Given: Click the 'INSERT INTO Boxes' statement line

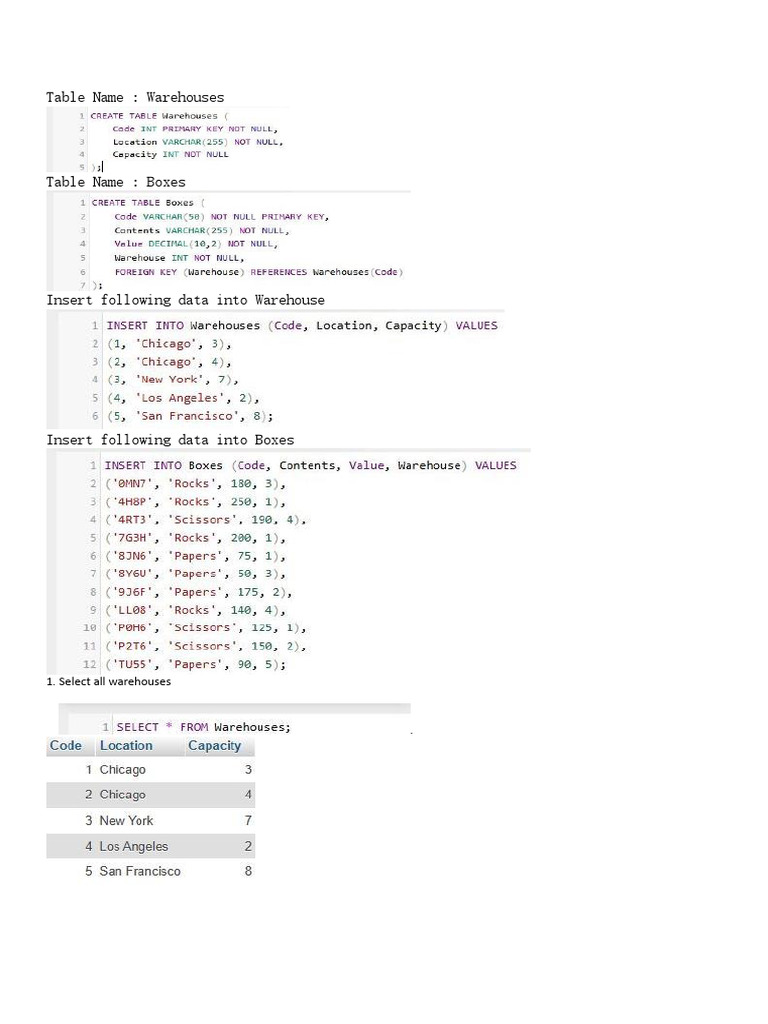Looking at the screenshot, I should click(x=310, y=465).
